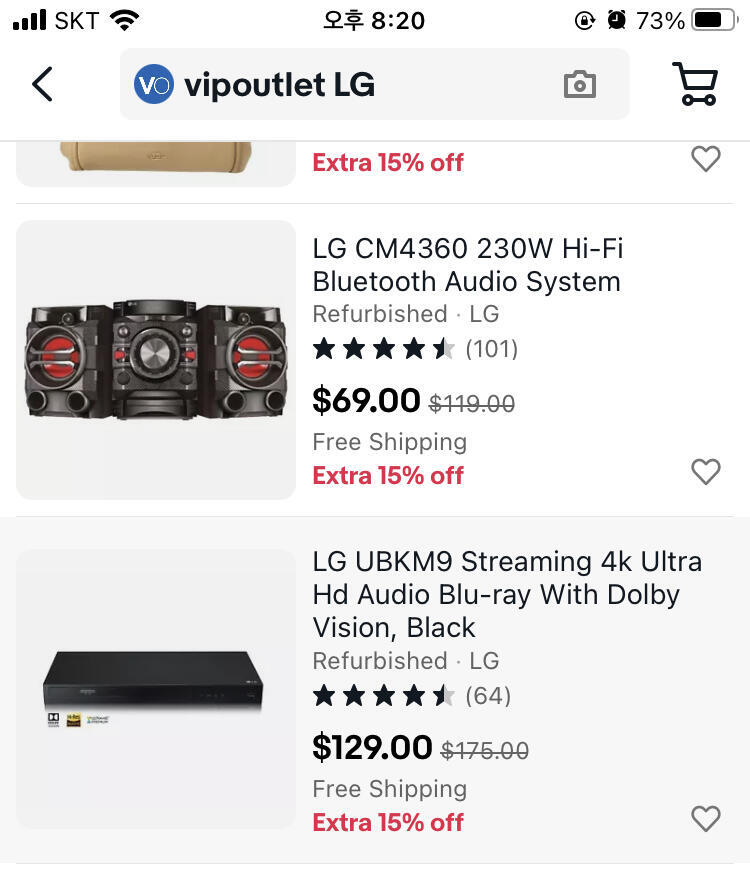Open the shopping cart
Screen dimensions: 750x872
click(696, 84)
